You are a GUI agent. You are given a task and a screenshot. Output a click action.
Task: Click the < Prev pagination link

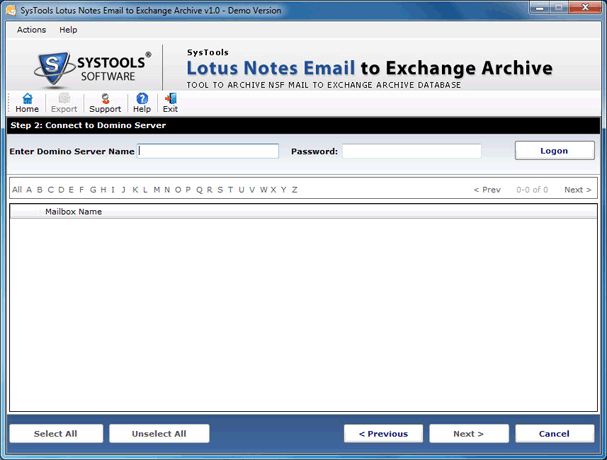pyautogui.click(x=487, y=190)
